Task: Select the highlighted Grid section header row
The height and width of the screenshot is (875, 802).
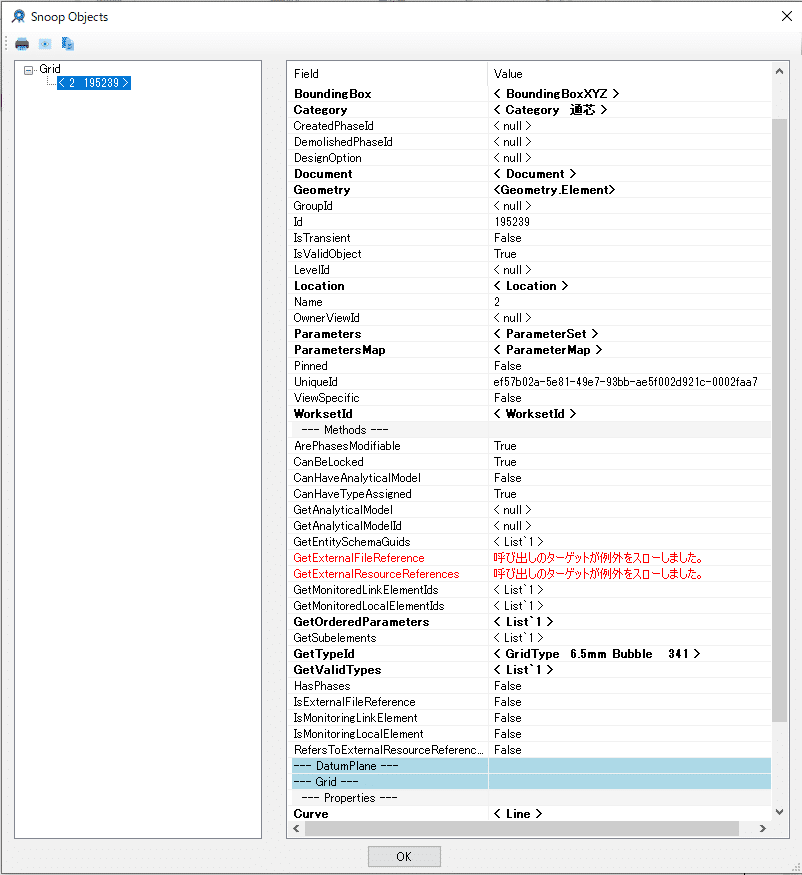Action: point(390,781)
